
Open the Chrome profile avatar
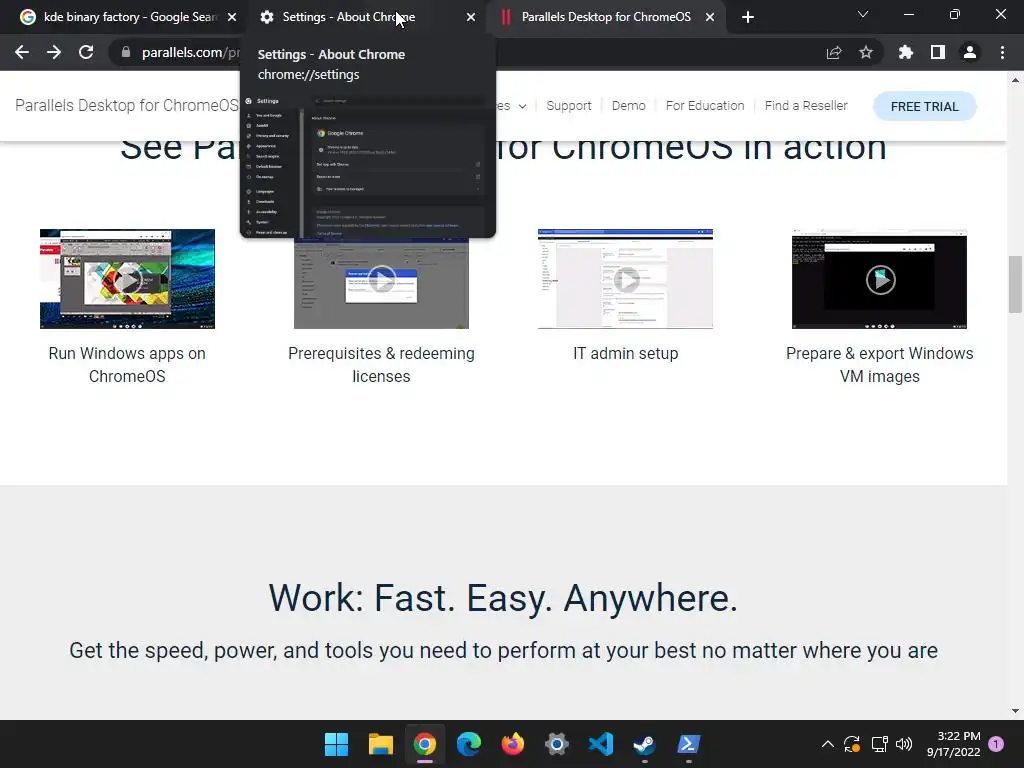pos(970,52)
